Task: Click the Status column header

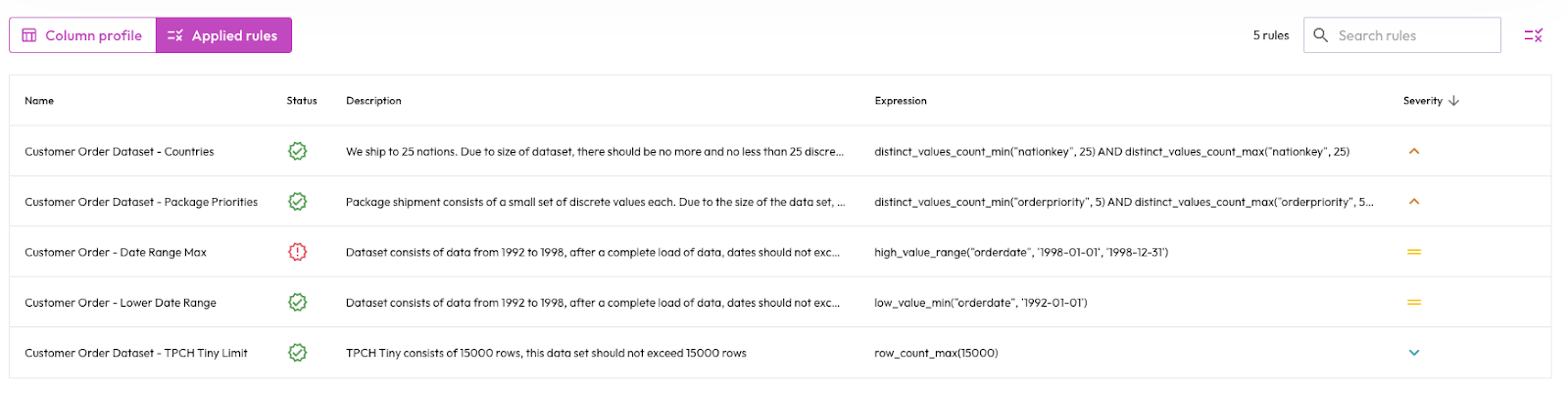Action: coord(302,101)
